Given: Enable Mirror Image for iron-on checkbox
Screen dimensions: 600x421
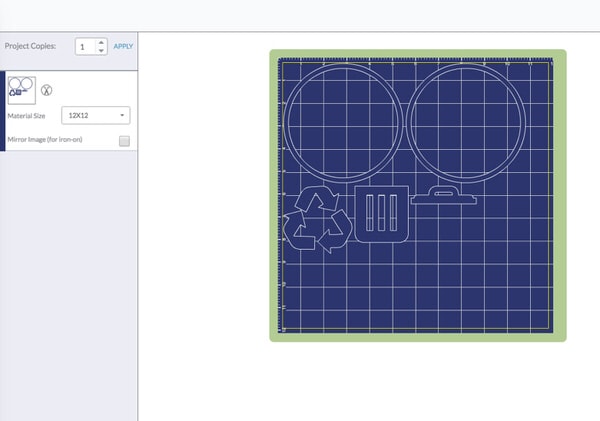Looking at the screenshot, I should 124,141.
